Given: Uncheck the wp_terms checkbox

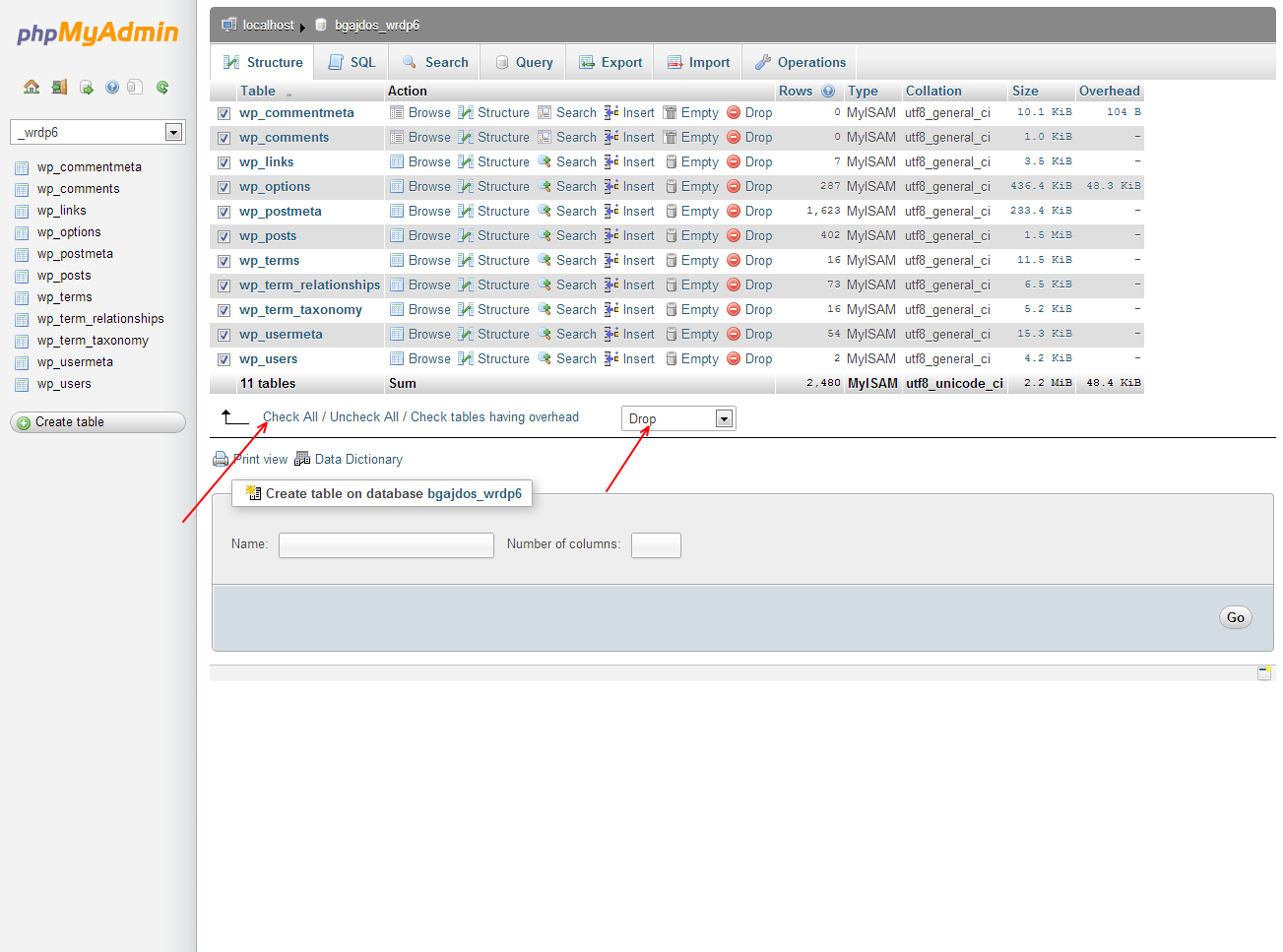Looking at the screenshot, I should [225, 261].
